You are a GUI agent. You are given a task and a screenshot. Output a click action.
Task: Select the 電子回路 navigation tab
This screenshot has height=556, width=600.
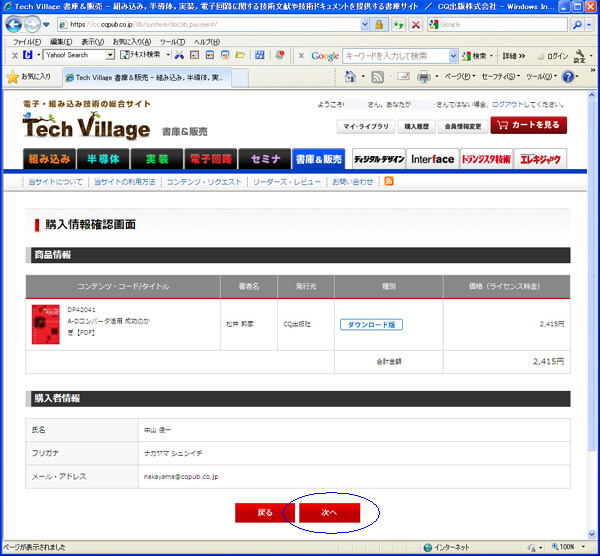210,158
